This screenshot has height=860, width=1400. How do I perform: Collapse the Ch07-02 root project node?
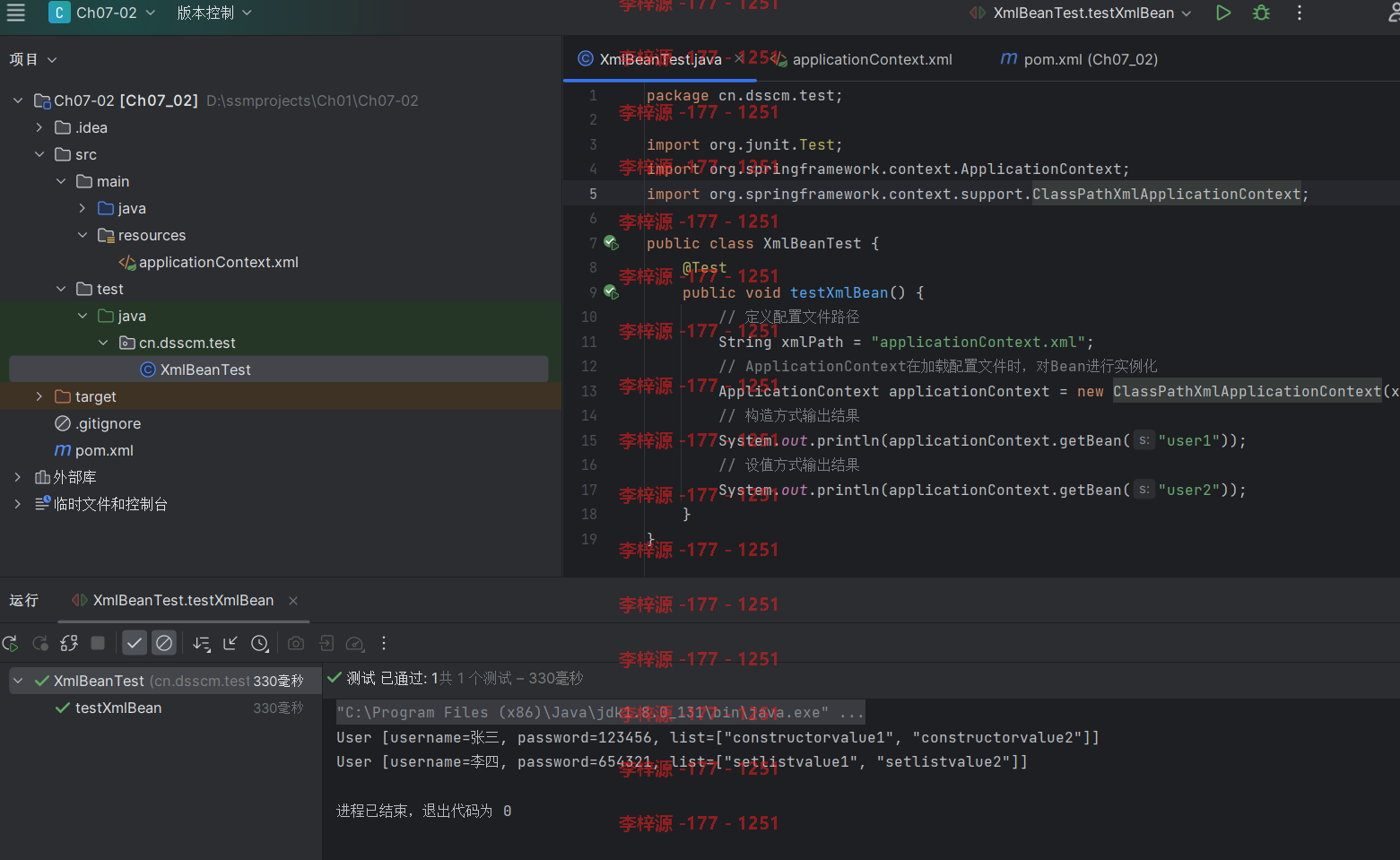pos(18,100)
